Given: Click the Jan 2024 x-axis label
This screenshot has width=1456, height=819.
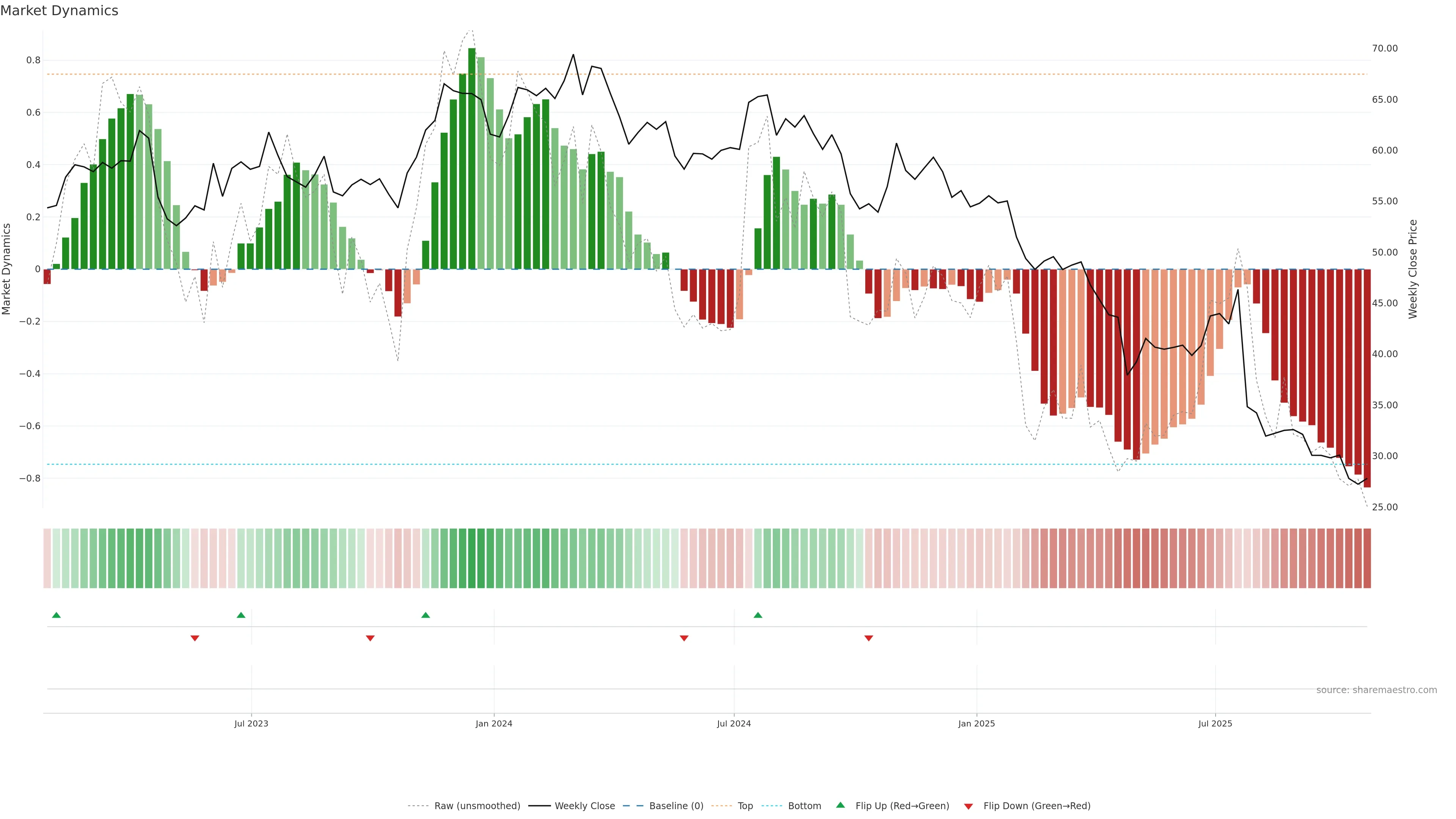Looking at the screenshot, I should pyautogui.click(x=493, y=723).
